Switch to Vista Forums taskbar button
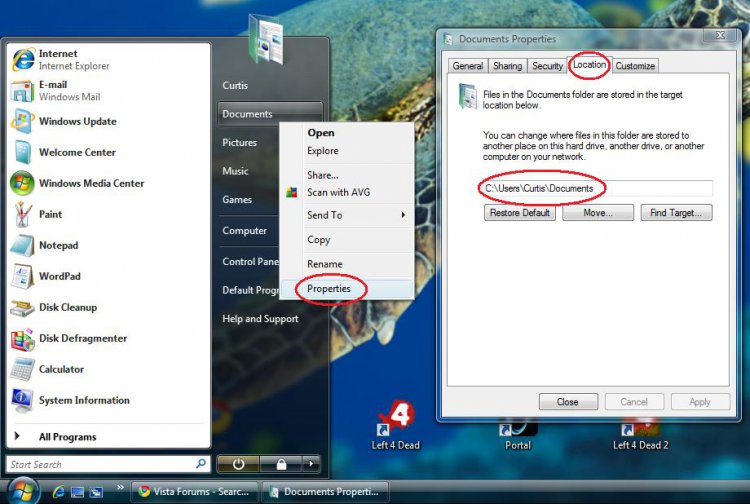Screen dimensions: 750x504 (x=194, y=492)
